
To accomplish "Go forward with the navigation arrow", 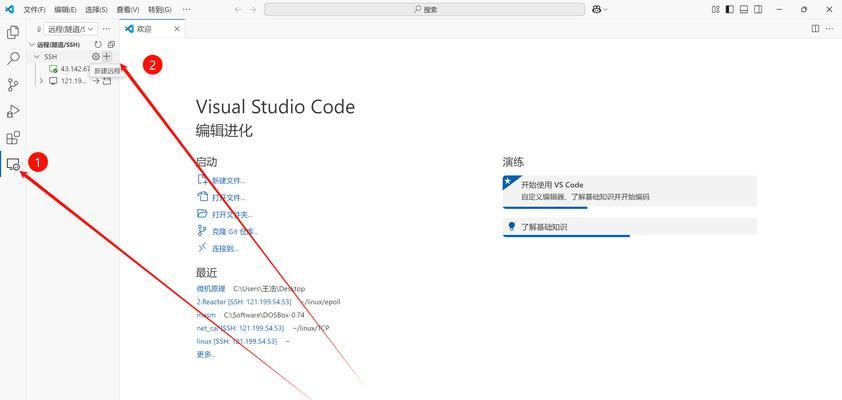I will (x=253, y=10).
